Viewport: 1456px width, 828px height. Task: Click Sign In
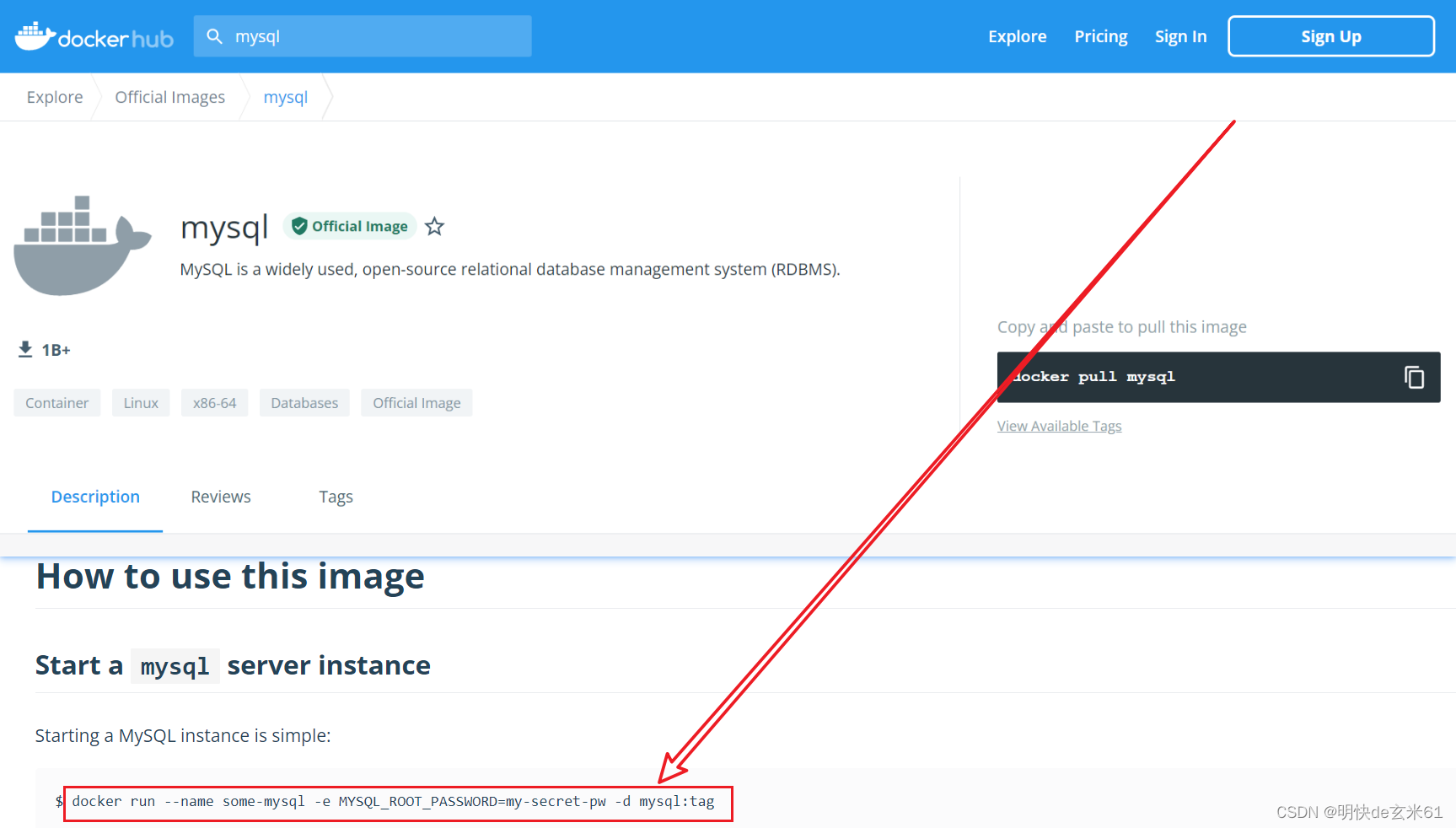tap(1180, 36)
